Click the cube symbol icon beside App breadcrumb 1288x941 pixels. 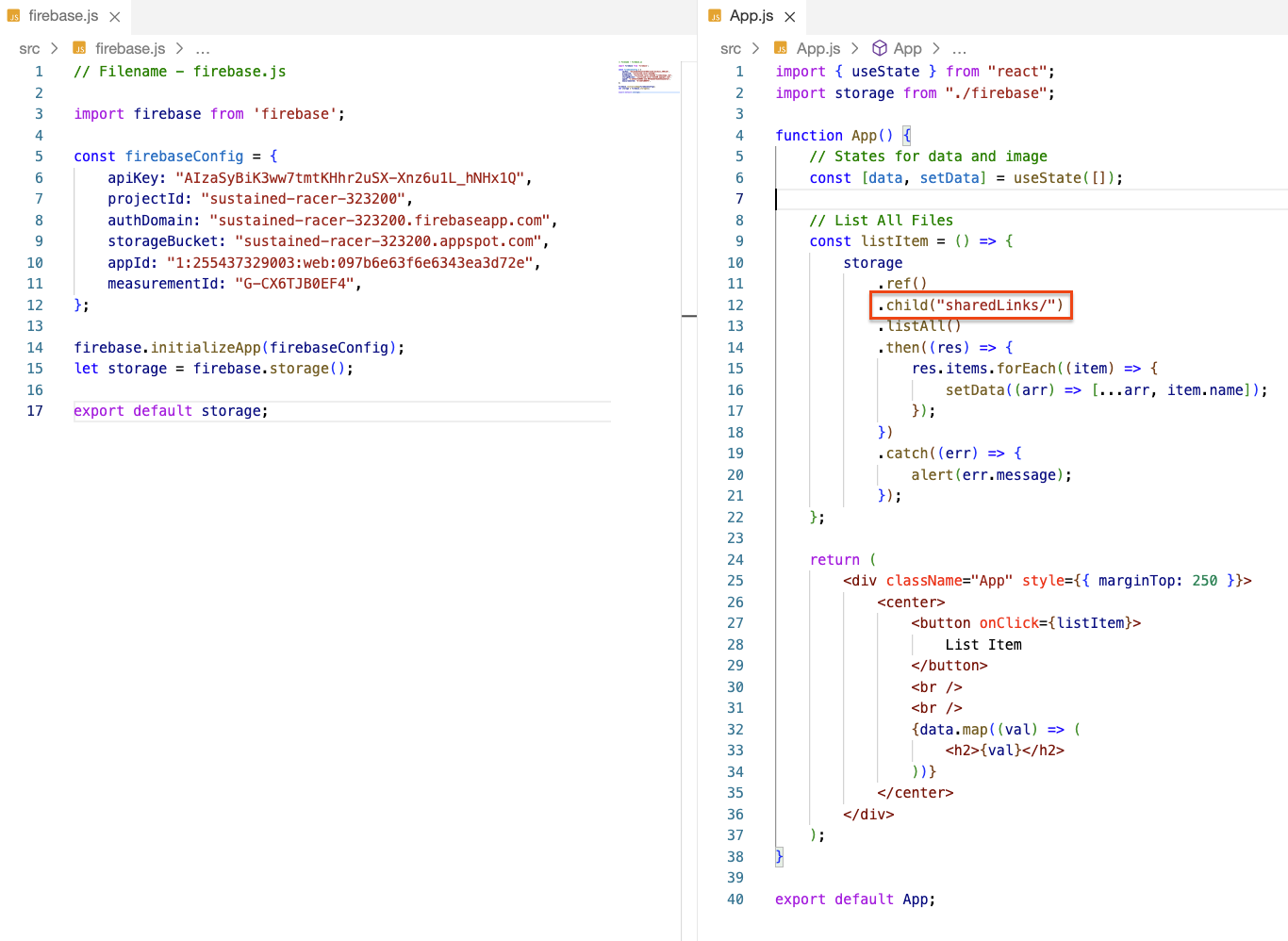[x=879, y=48]
